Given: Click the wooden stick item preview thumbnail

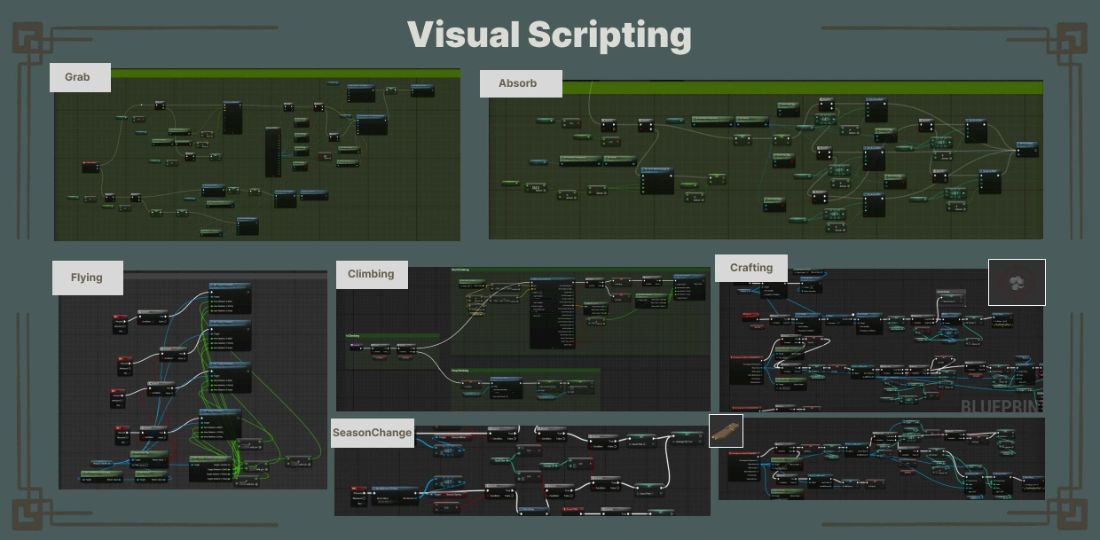Looking at the screenshot, I should (725, 431).
